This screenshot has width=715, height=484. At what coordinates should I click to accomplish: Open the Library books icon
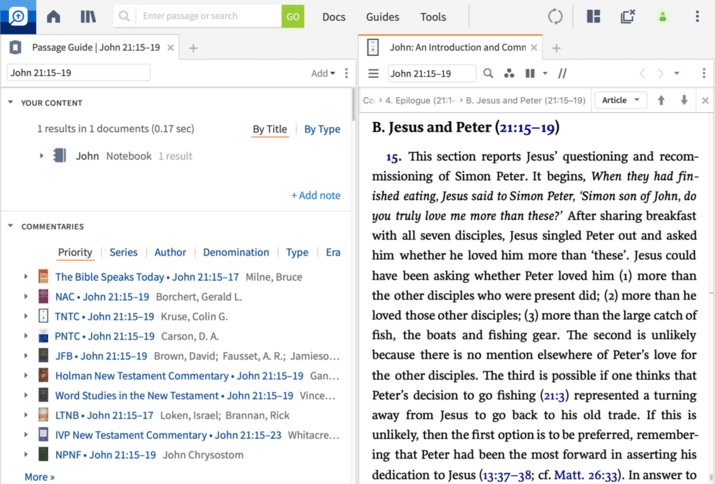click(x=89, y=17)
